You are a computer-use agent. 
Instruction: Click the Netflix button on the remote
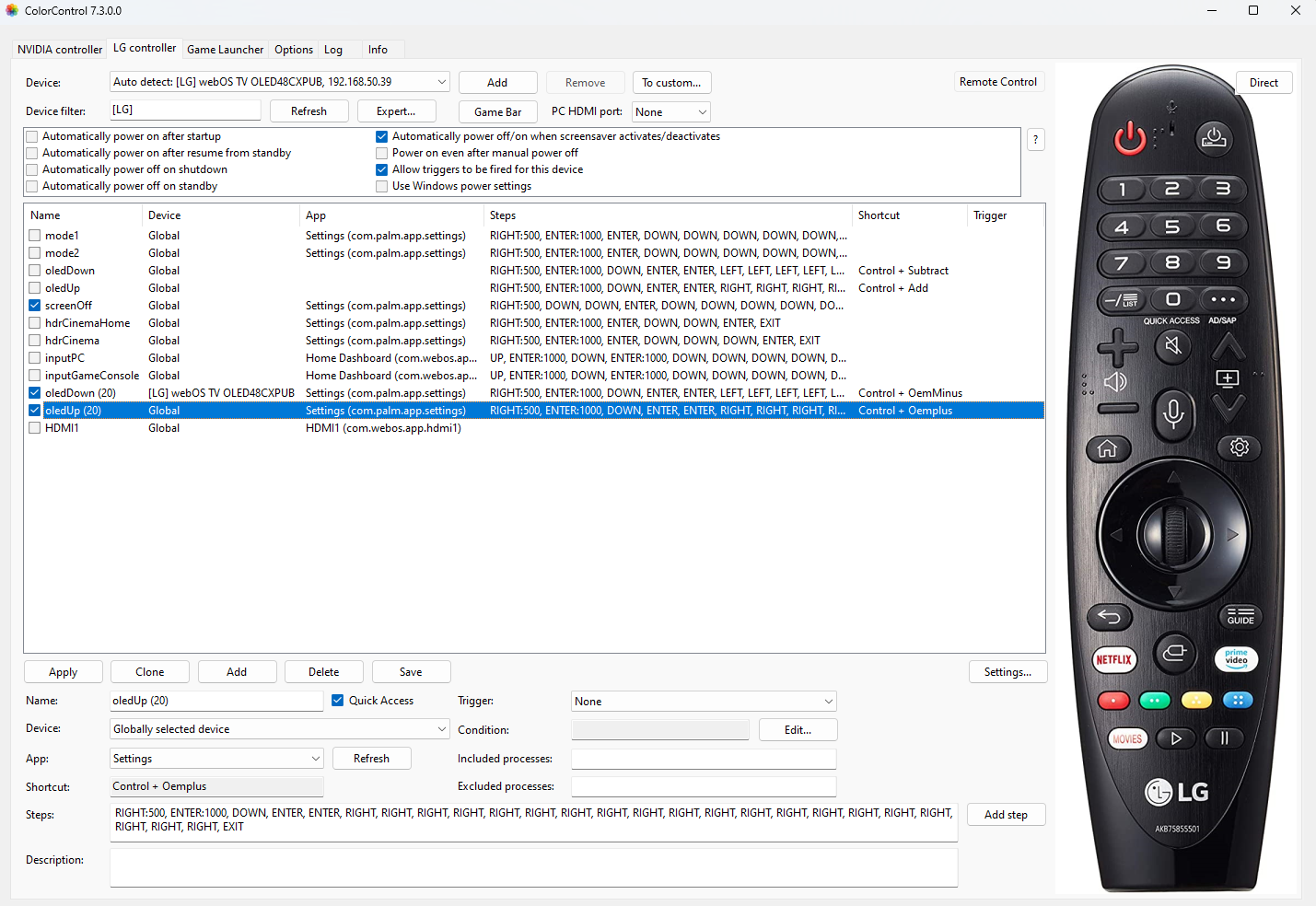click(1113, 659)
